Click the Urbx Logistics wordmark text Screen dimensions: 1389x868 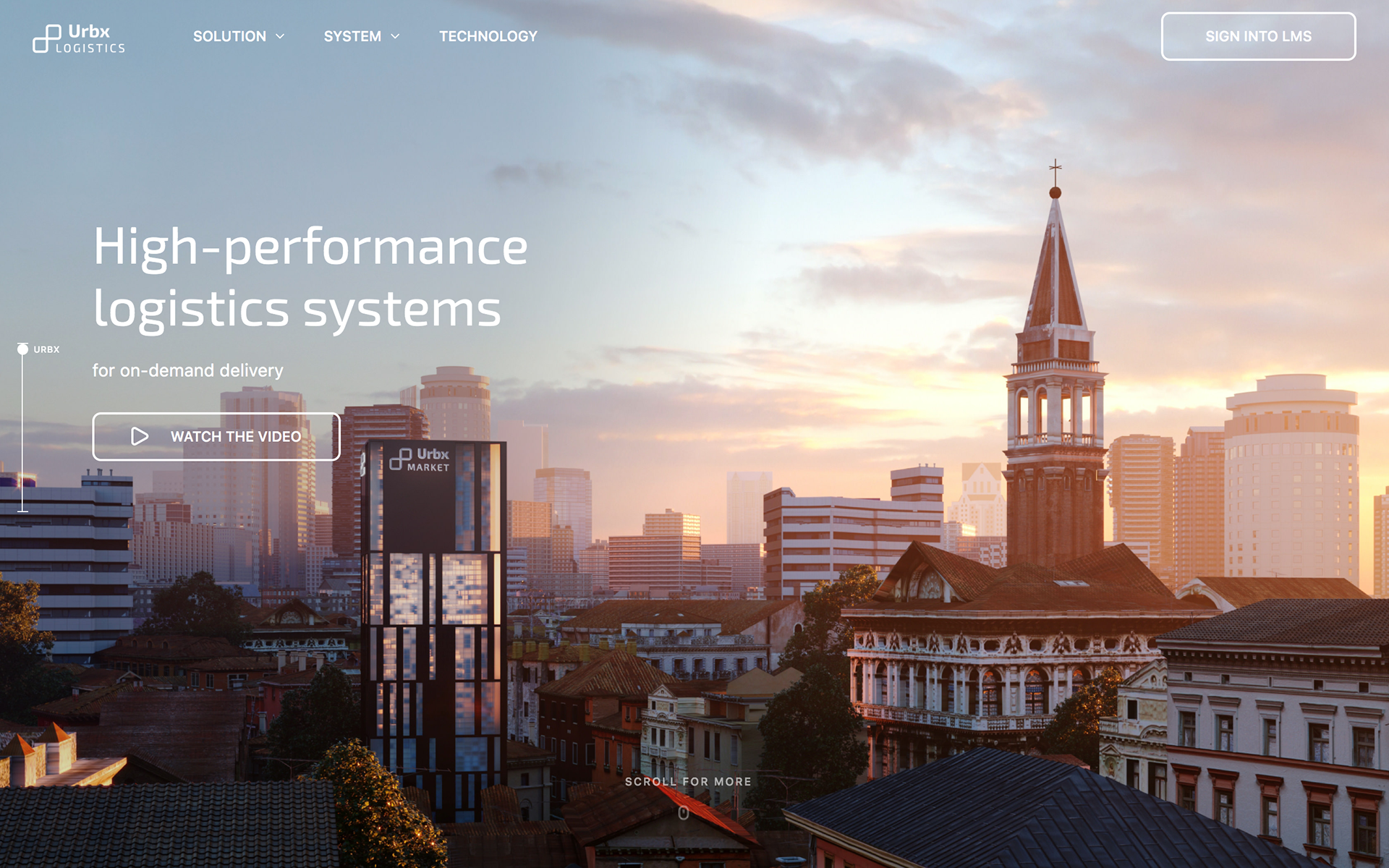[90, 39]
